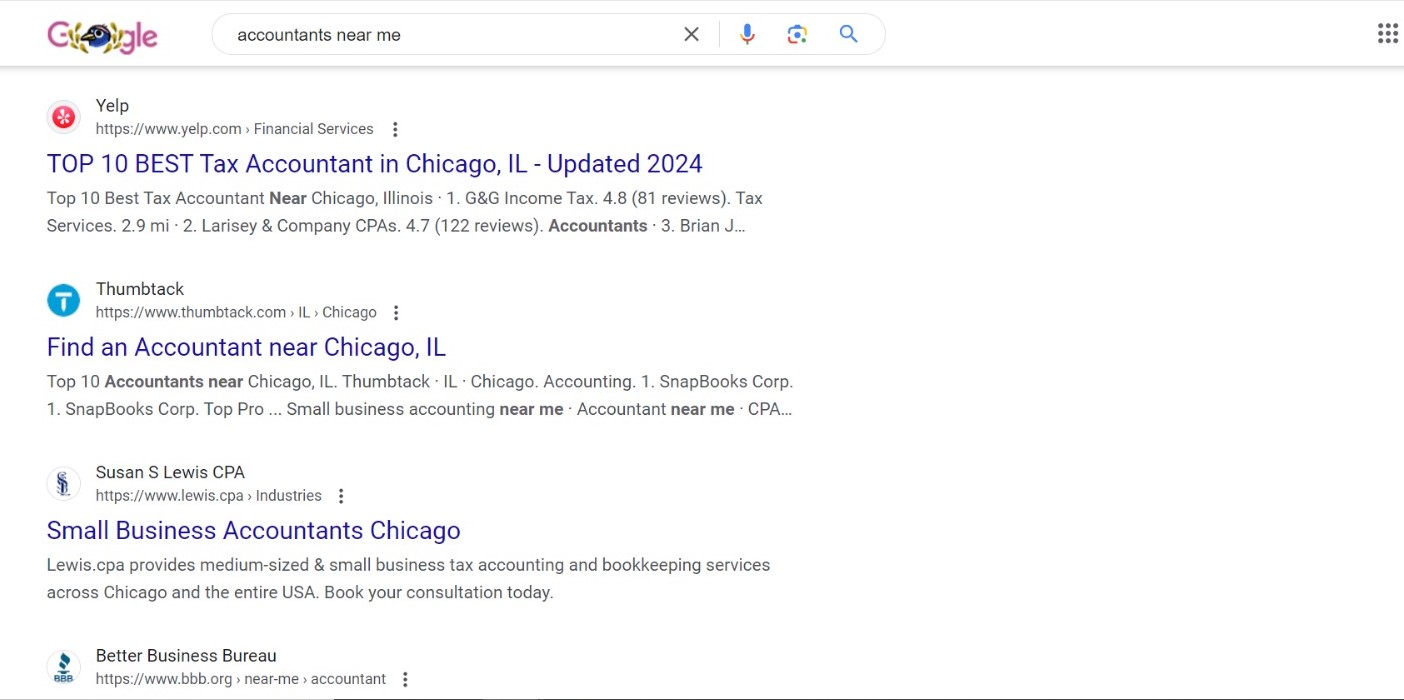
Task: Click the Yelp favicon icon
Action: coord(64,117)
